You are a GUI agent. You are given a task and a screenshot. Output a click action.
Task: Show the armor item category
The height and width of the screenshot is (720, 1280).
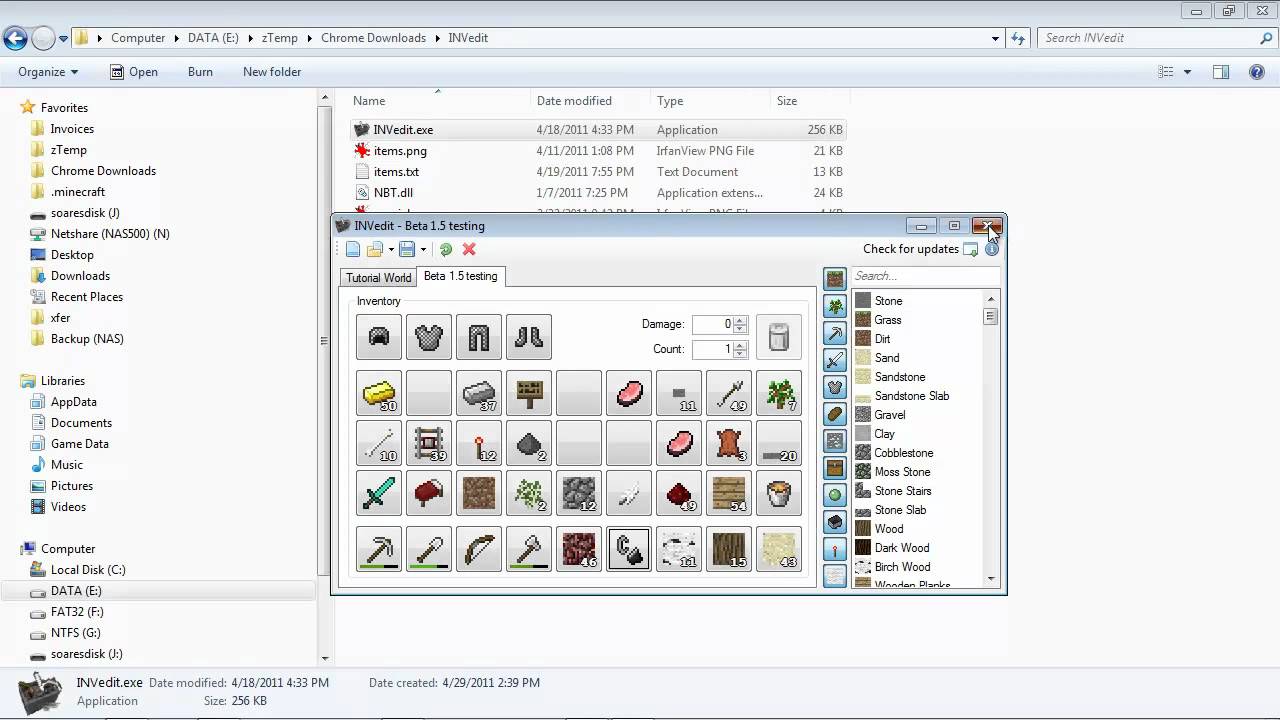tap(835, 387)
